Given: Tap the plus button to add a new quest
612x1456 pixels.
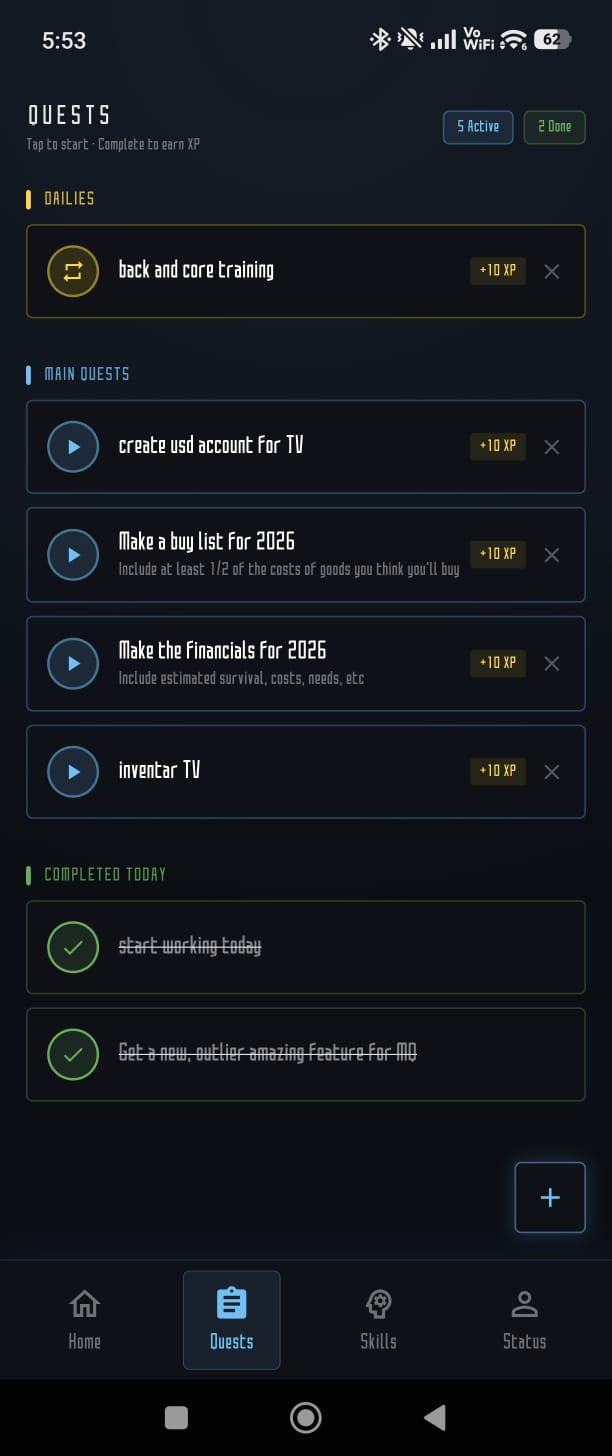Looking at the screenshot, I should tap(549, 1197).
